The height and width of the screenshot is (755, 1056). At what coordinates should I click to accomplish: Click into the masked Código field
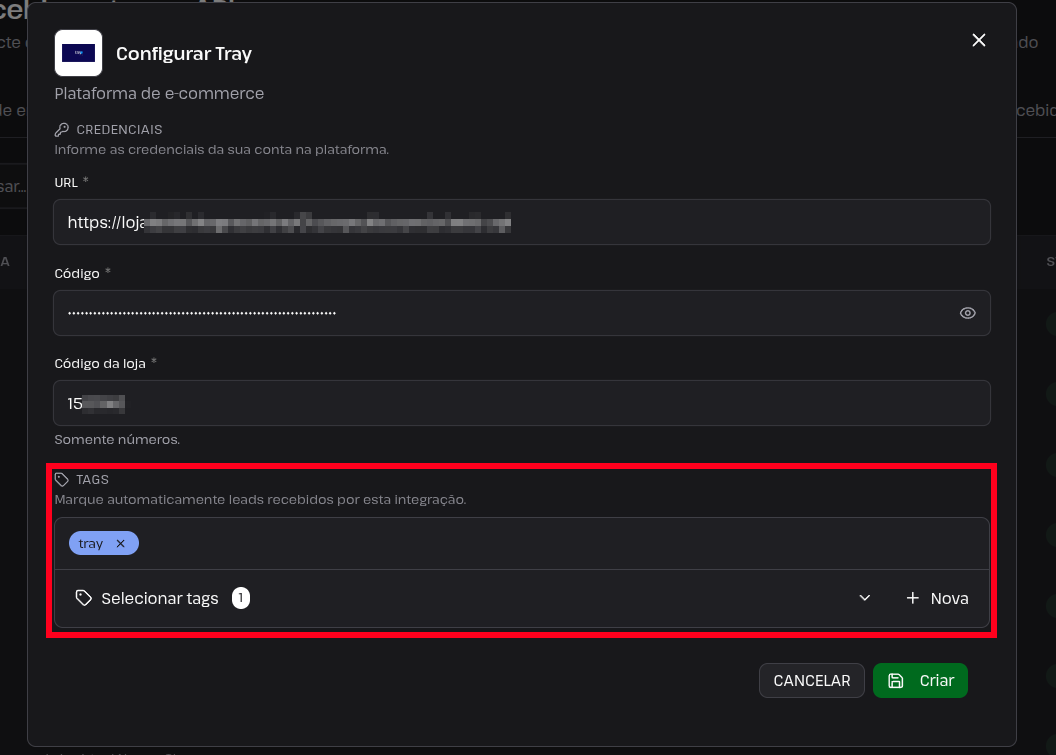click(x=505, y=313)
